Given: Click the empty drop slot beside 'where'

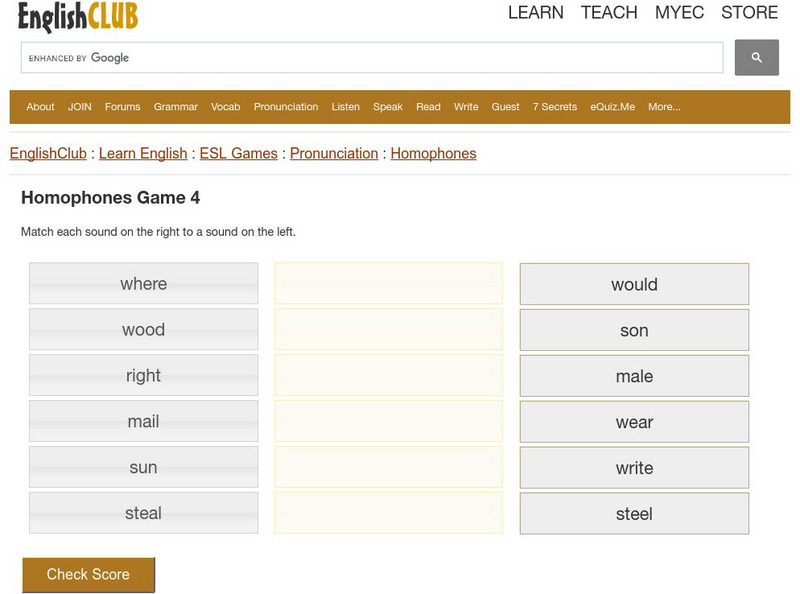Looking at the screenshot, I should [x=388, y=283].
